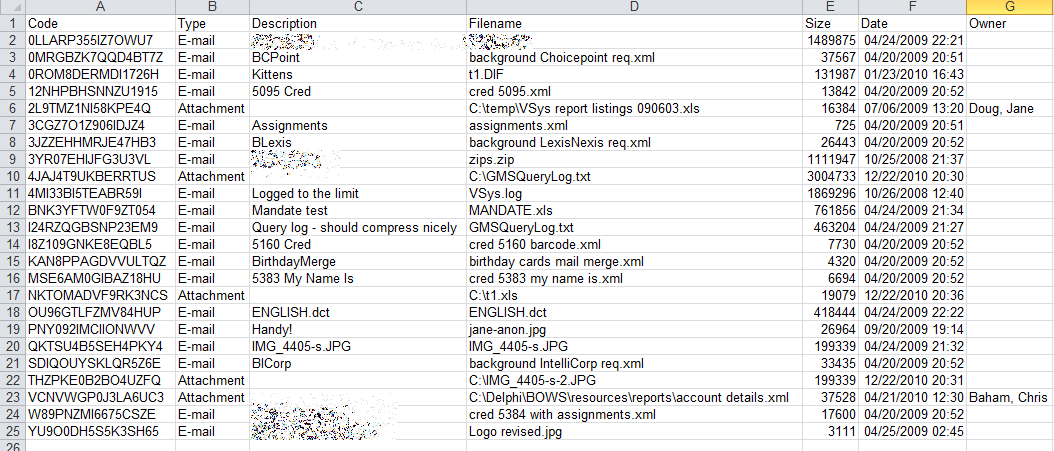Select column D header

(633, 7)
